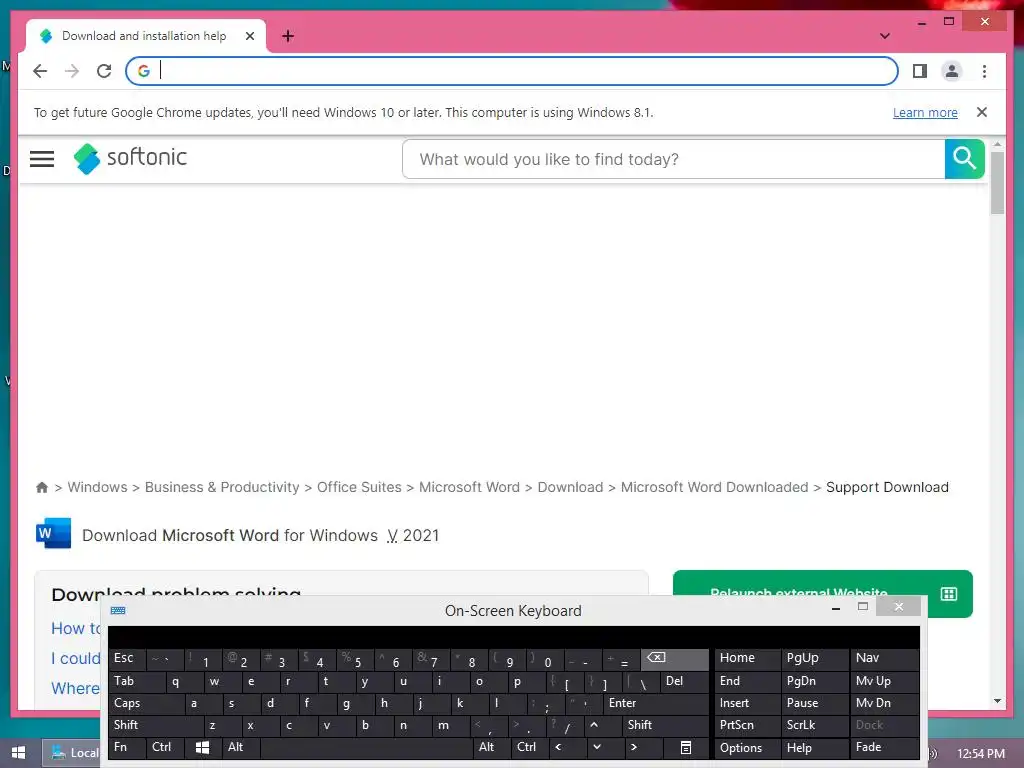The image size is (1024, 768).
Task: Focus the Softonic search field
Action: point(673,159)
